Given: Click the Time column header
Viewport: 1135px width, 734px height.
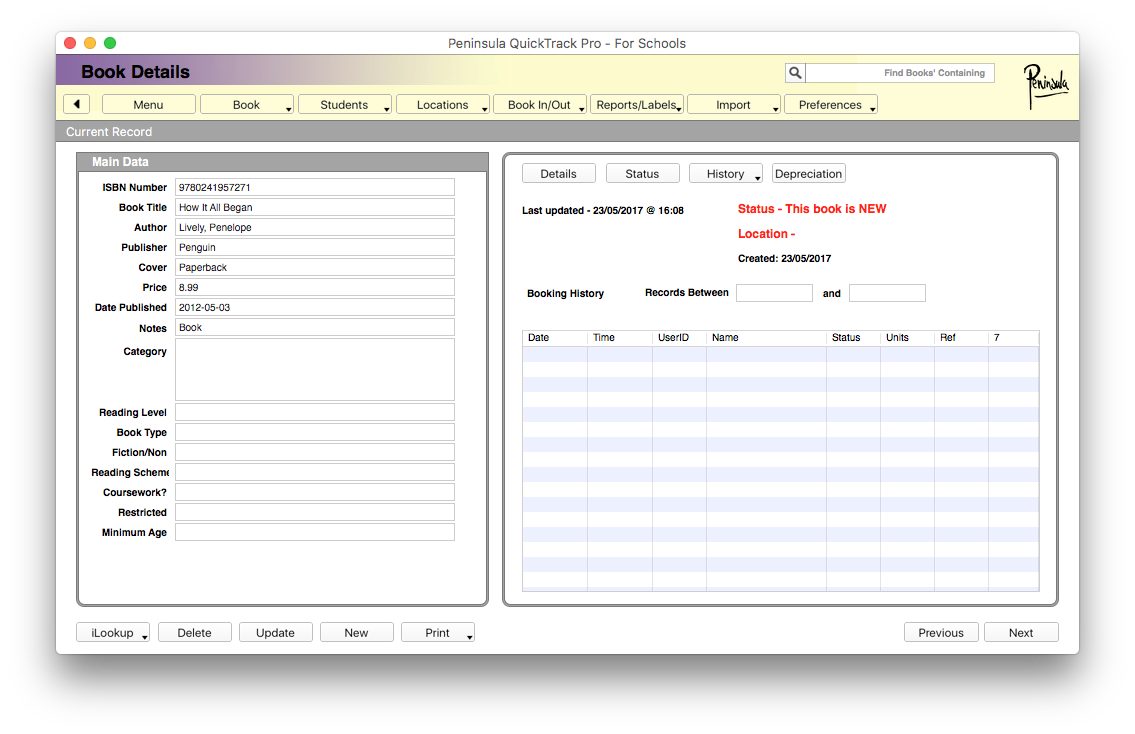Looking at the screenshot, I should pyautogui.click(x=620, y=338).
